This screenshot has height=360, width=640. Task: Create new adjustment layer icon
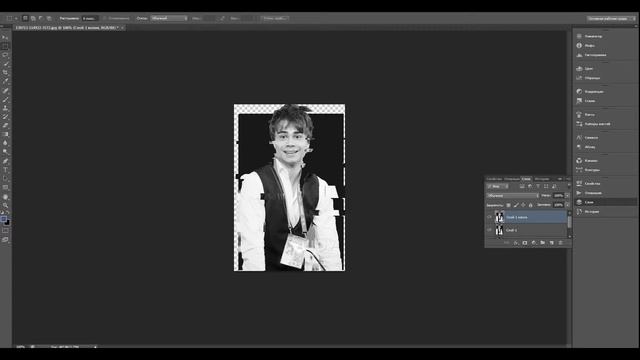533,243
